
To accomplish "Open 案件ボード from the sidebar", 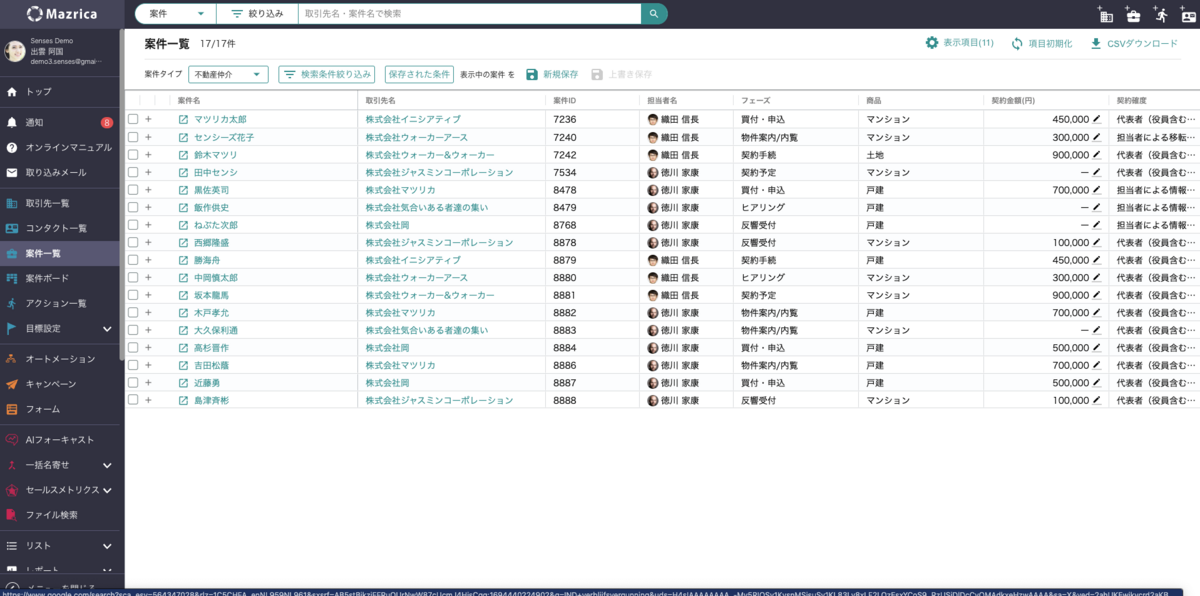I will (47, 278).
